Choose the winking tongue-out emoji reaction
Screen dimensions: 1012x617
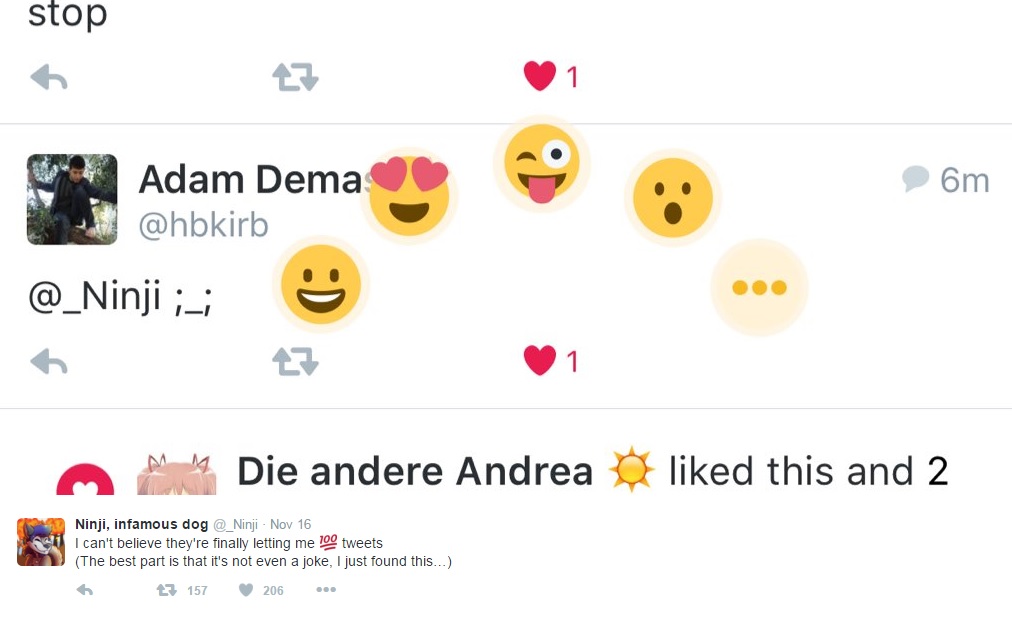point(541,164)
